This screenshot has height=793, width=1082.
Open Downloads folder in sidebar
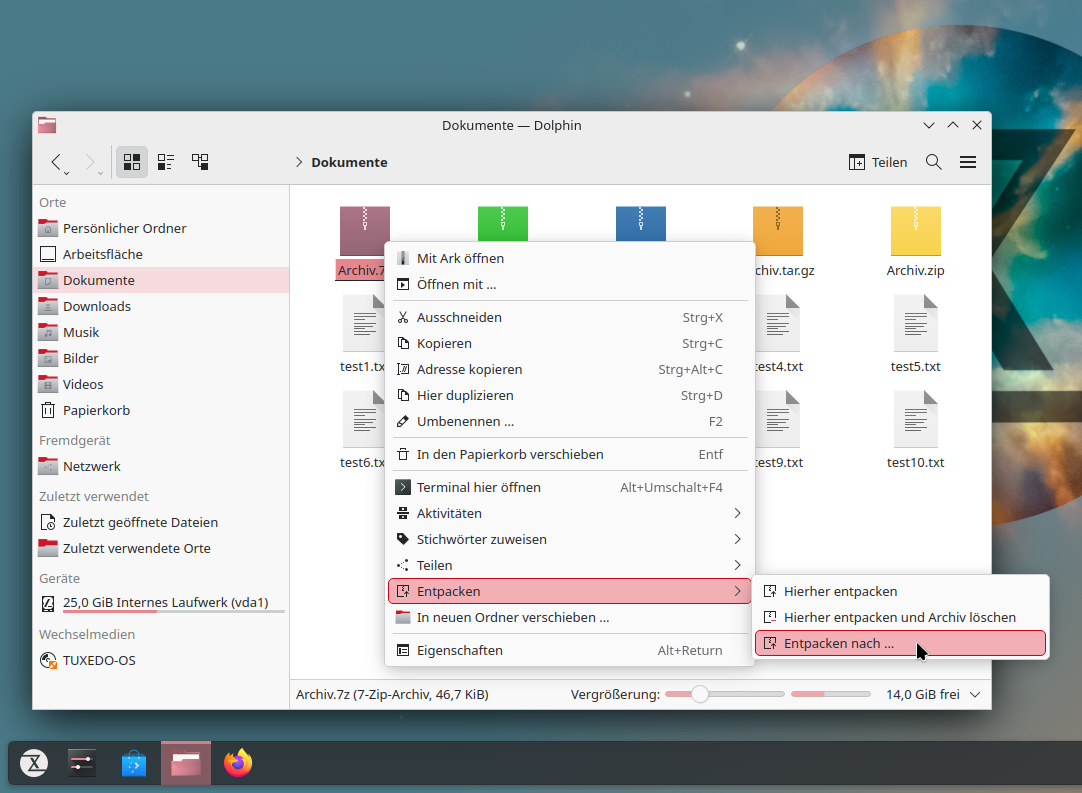coord(161,306)
